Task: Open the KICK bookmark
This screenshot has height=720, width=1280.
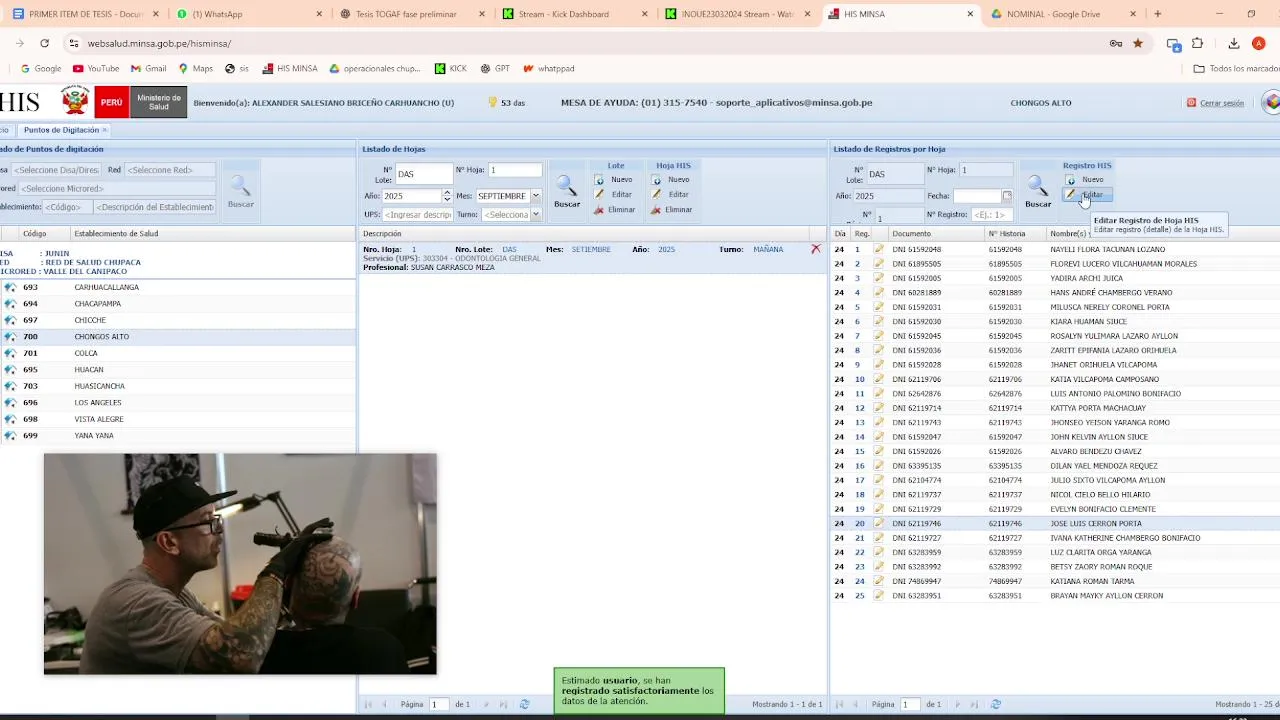Action: [451, 69]
